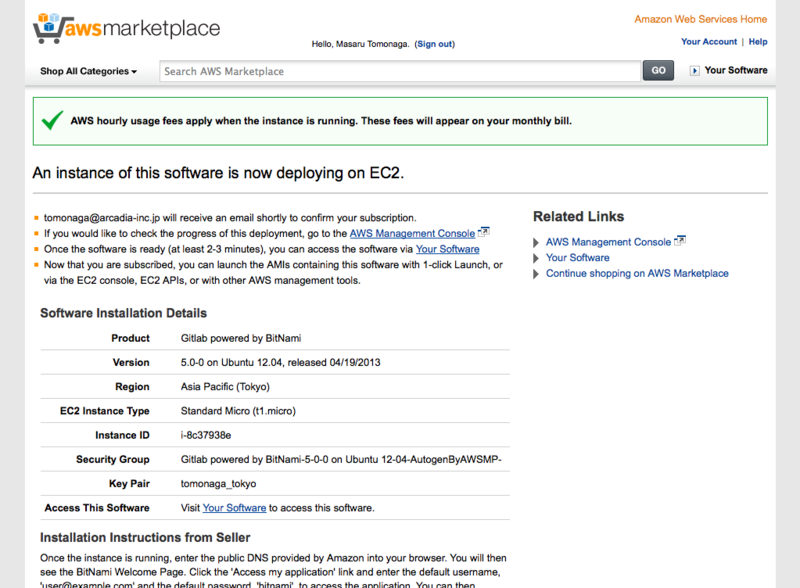
Task: Click the arrow before AWS Management Console in Related Links
Action: [537, 242]
